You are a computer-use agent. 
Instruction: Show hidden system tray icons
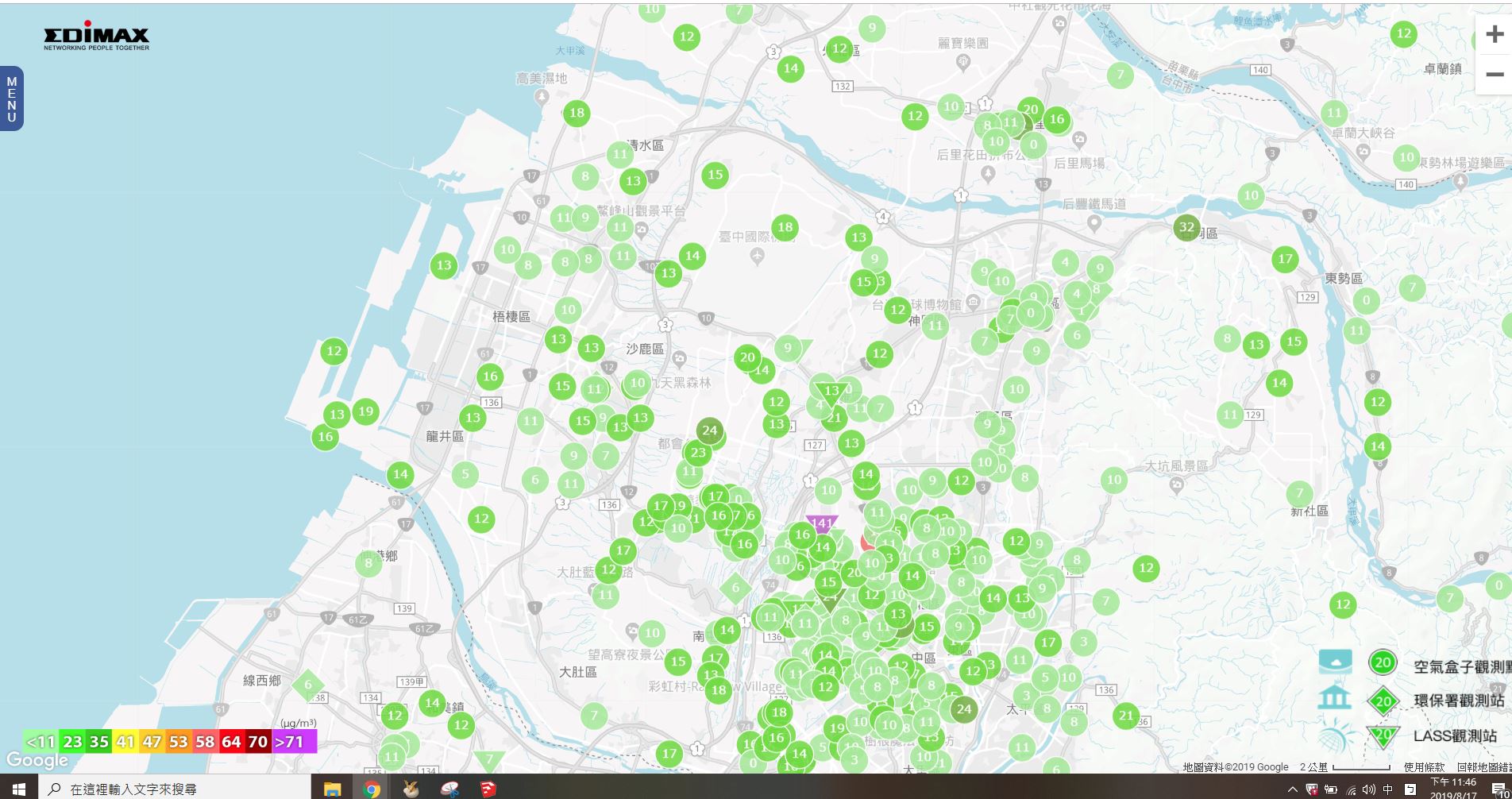click(1292, 789)
